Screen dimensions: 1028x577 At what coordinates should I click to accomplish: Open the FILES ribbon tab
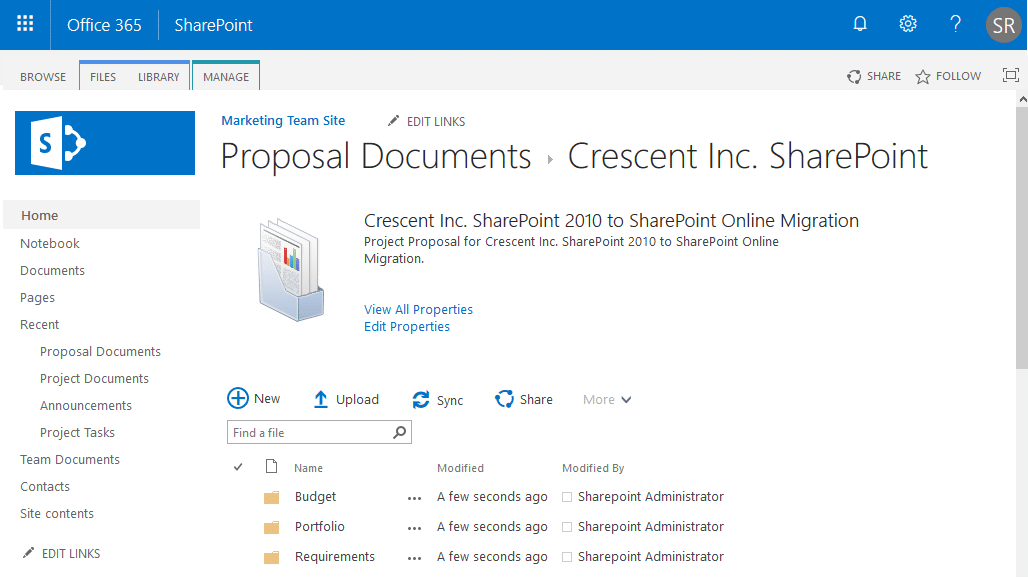(x=102, y=75)
